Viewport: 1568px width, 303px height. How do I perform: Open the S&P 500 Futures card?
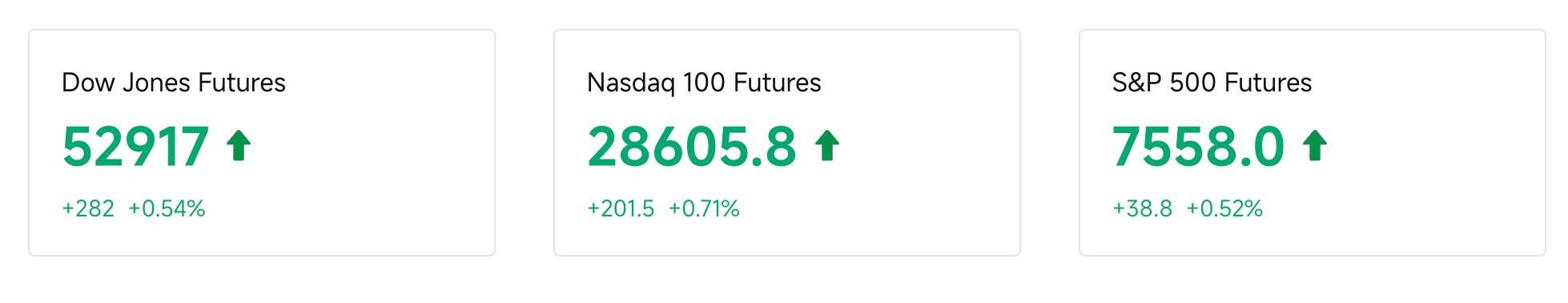tap(1313, 143)
